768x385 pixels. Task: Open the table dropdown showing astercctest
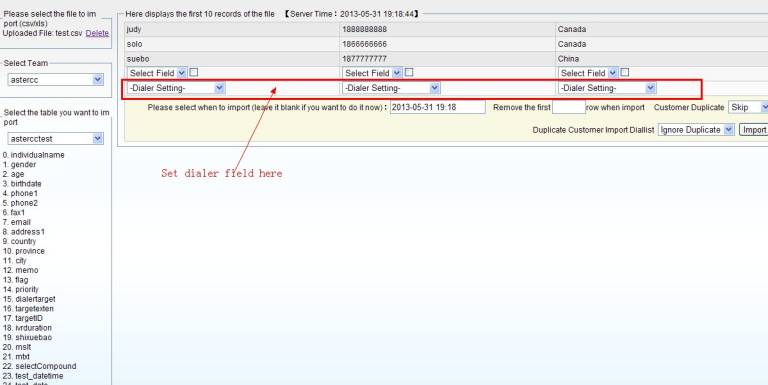click(55, 139)
